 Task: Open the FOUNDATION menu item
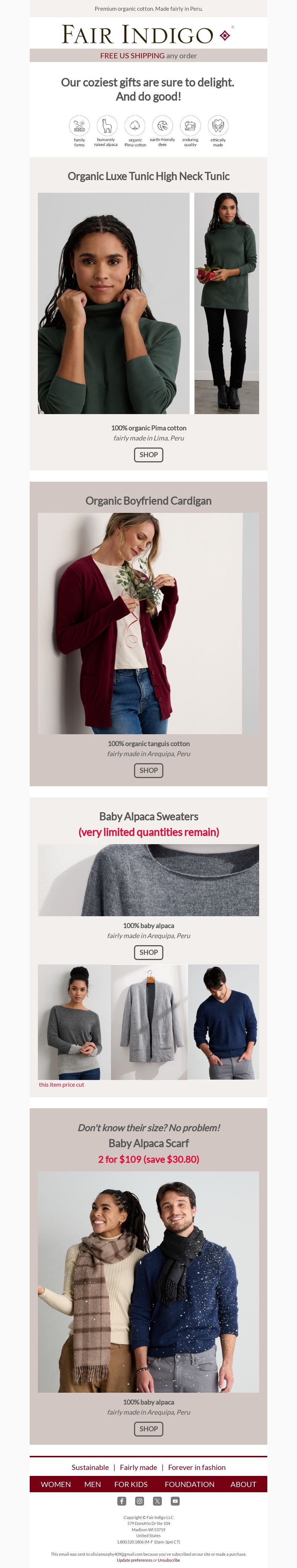tap(189, 1484)
